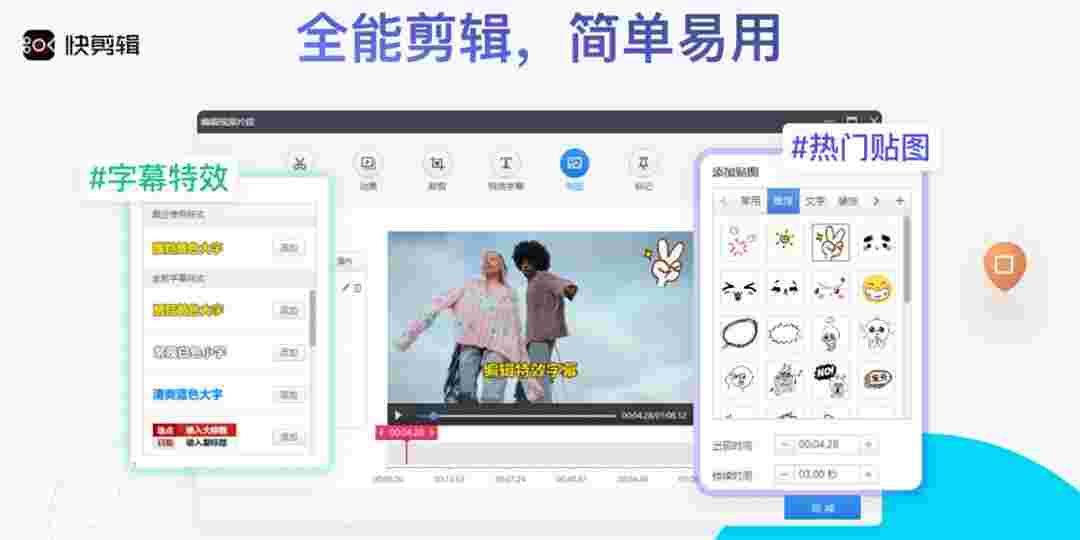Switch to the 文字 sticker tab

(x=816, y=201)
